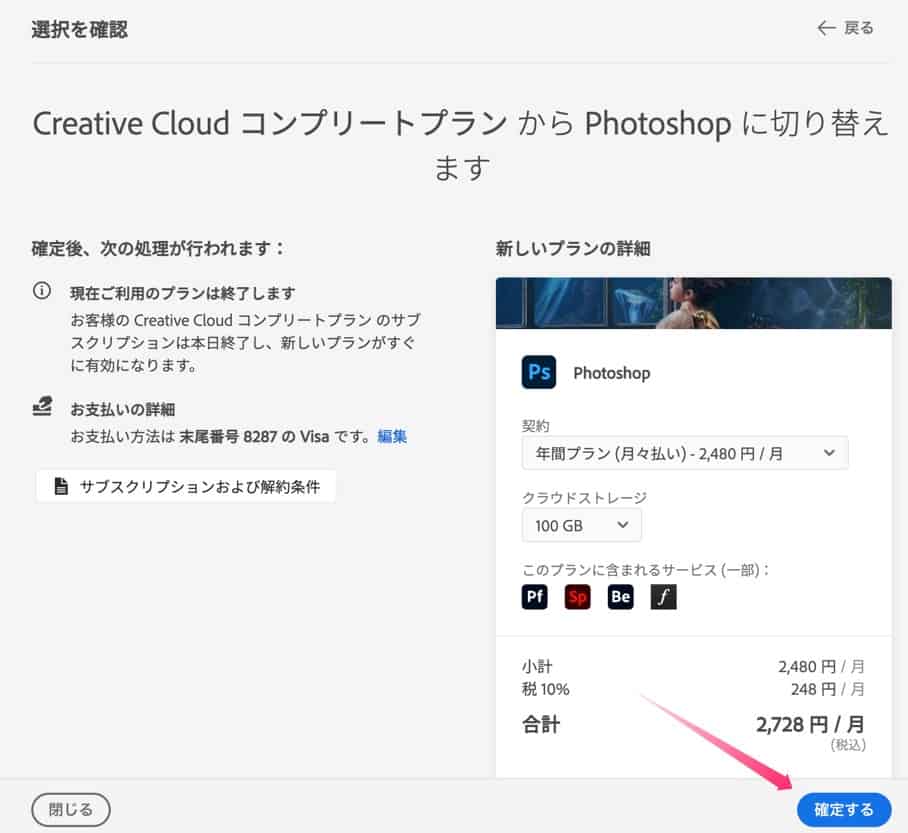Click the document icon in the サブスクリプション button
The height and width of the screenshot is (833, 908).
62,486
